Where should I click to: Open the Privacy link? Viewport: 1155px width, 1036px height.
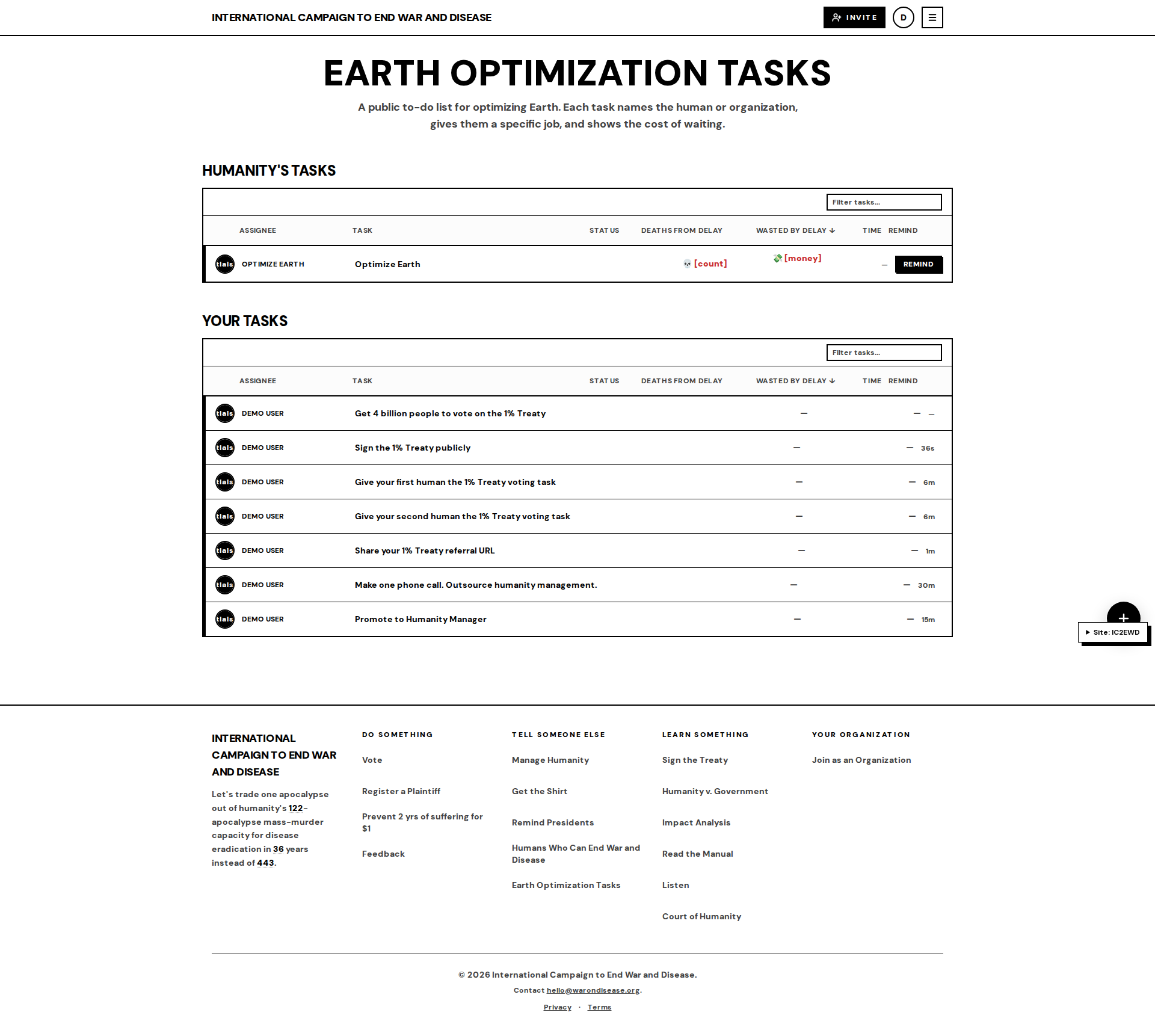(558, 1007)
